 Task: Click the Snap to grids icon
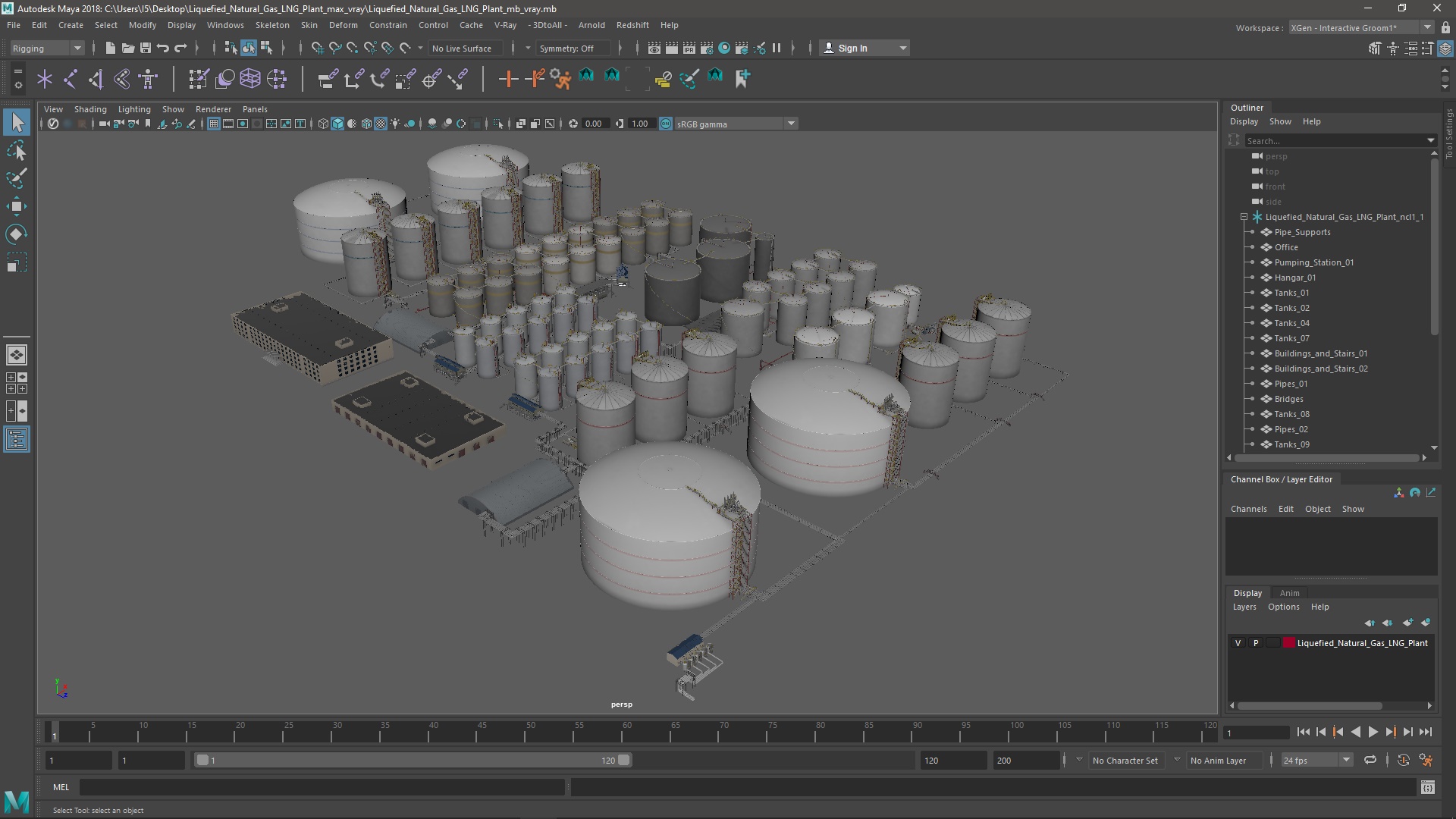pyautogui.click(x=317, y=48)
